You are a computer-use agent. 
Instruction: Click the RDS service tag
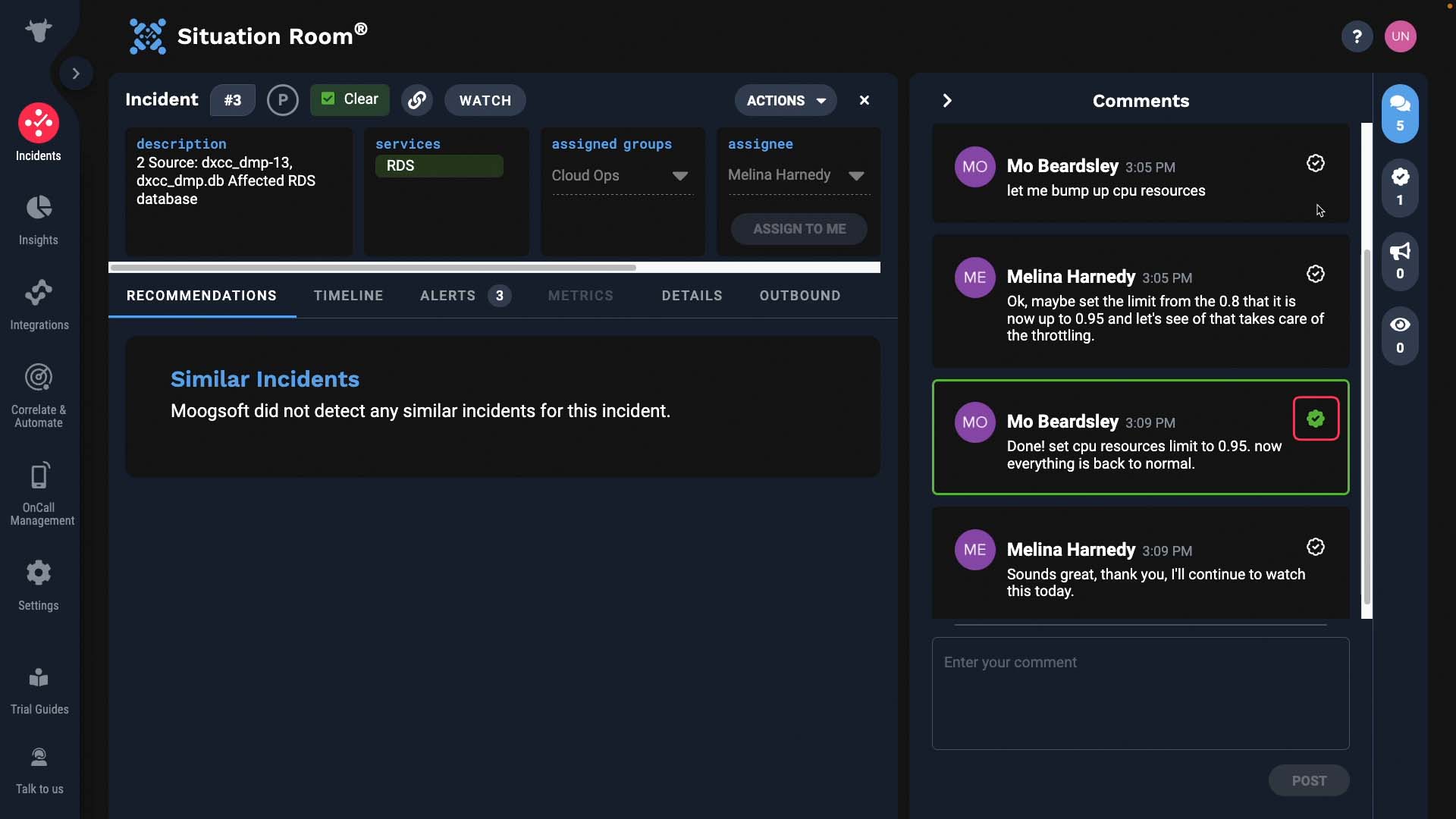[x=439, y=166]
